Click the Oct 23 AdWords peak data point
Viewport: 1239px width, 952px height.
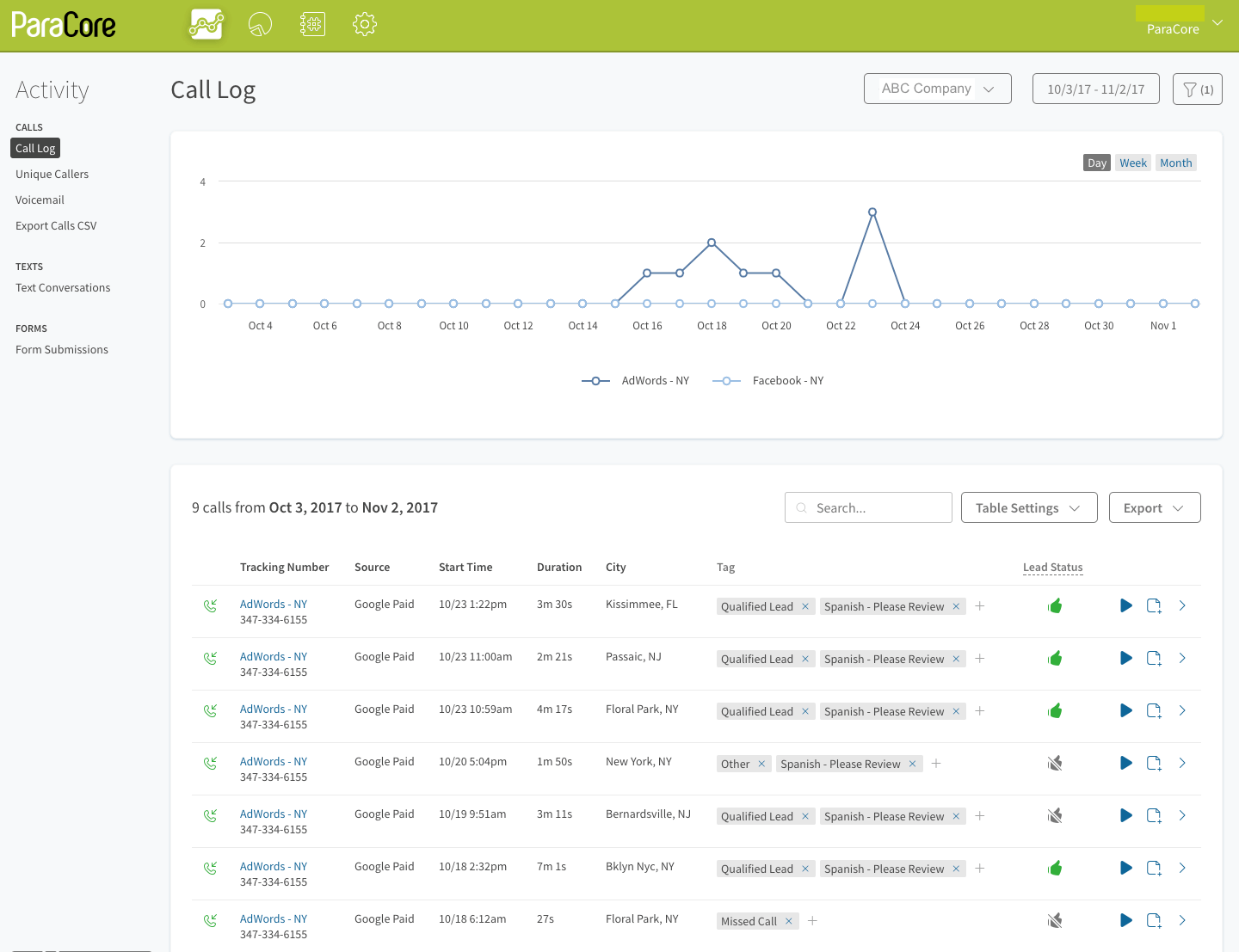(x=872, y=212)
